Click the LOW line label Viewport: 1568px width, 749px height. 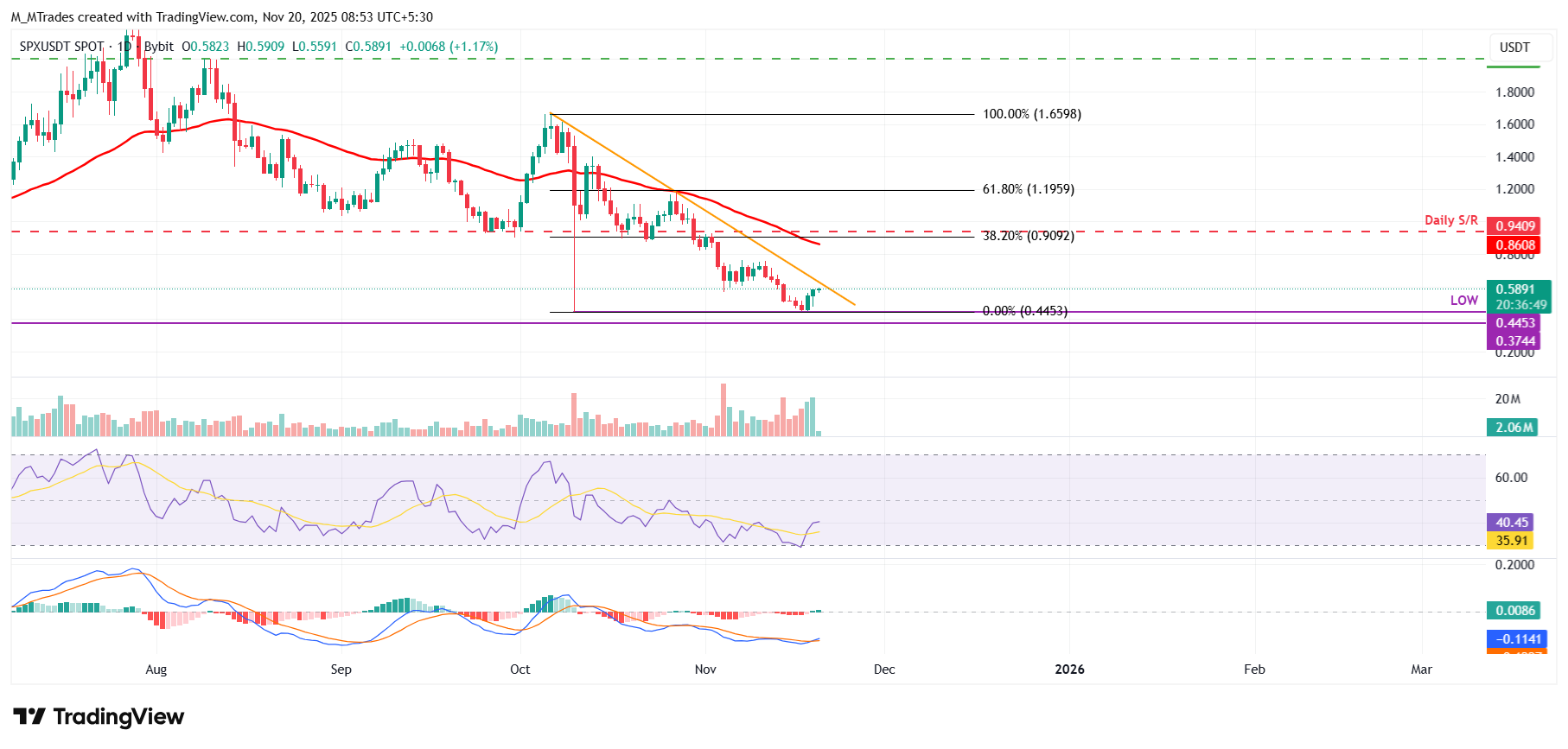(1463, 301)
